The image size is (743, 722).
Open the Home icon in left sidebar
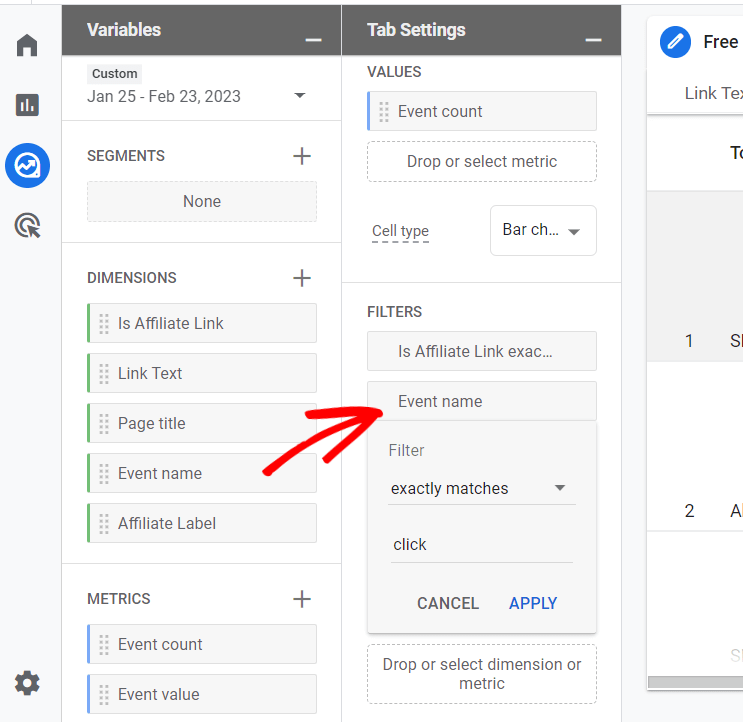click(27, 46)
